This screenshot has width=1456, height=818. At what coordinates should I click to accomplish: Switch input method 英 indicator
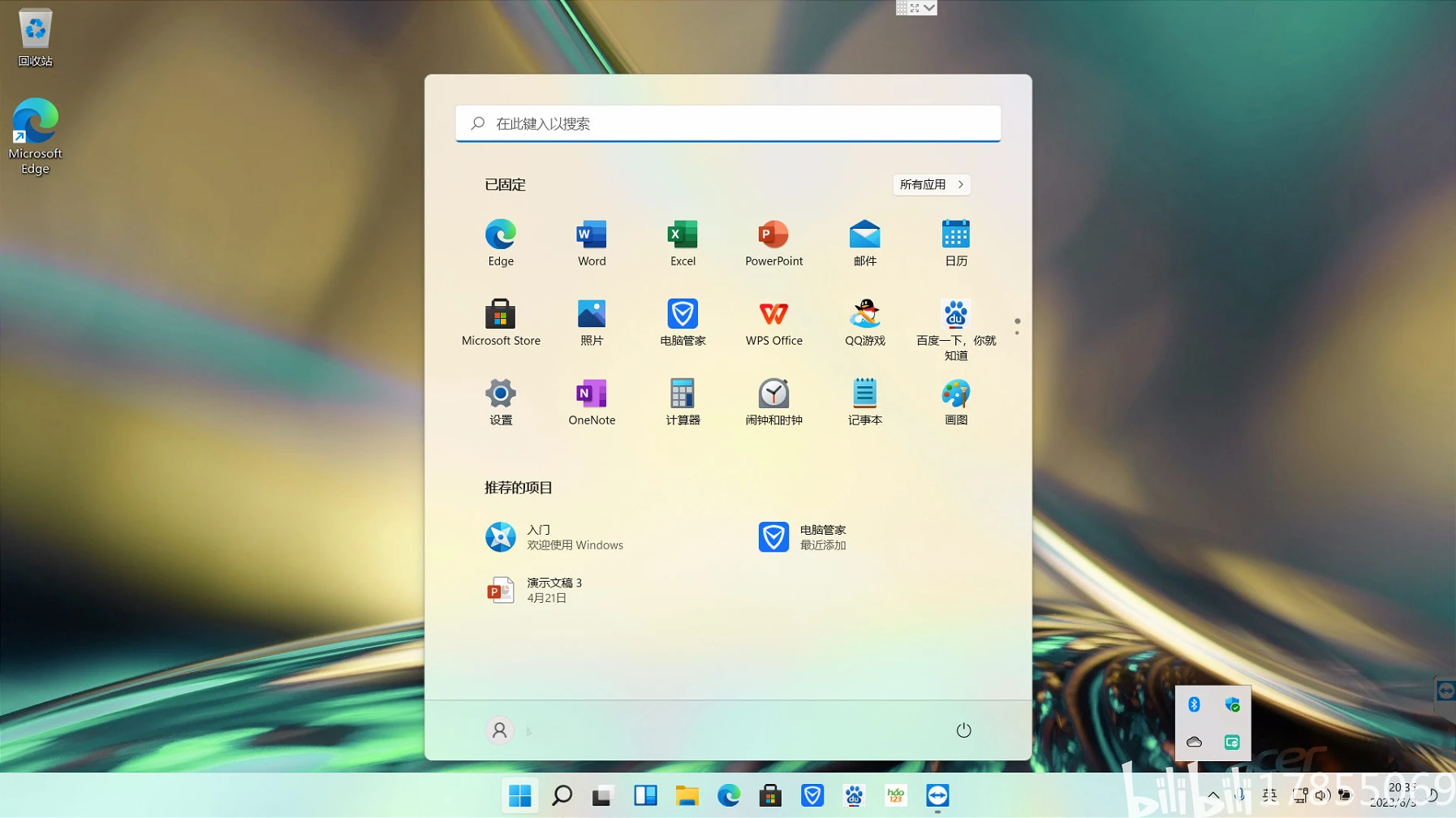click(1269, 795)
